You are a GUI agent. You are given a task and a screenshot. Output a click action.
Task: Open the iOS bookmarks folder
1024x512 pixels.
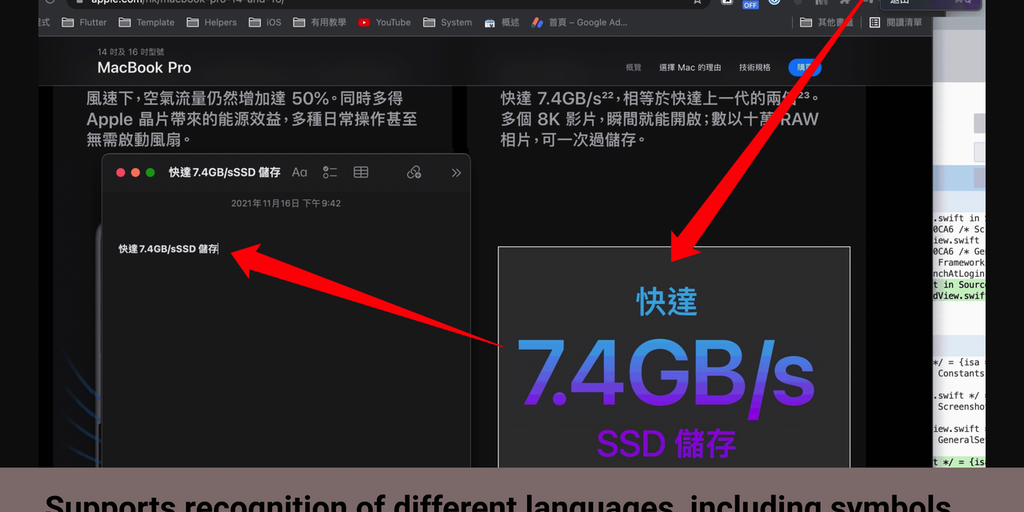(265, 22)
